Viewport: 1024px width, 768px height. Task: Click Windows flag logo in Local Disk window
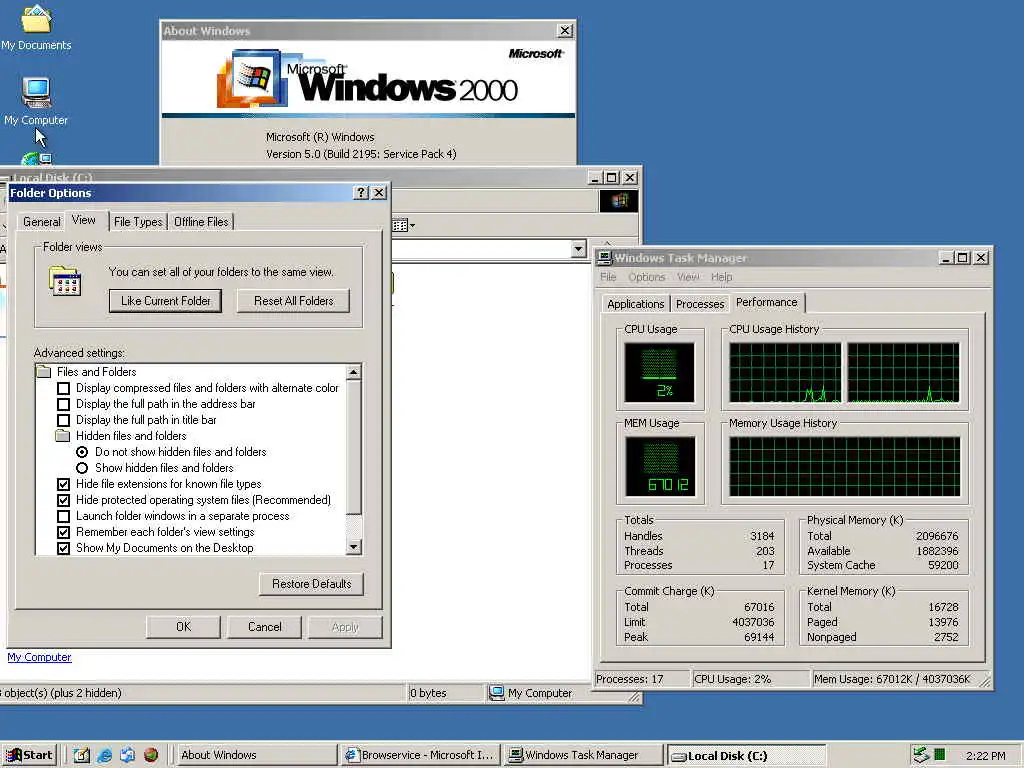click(619, 200)
